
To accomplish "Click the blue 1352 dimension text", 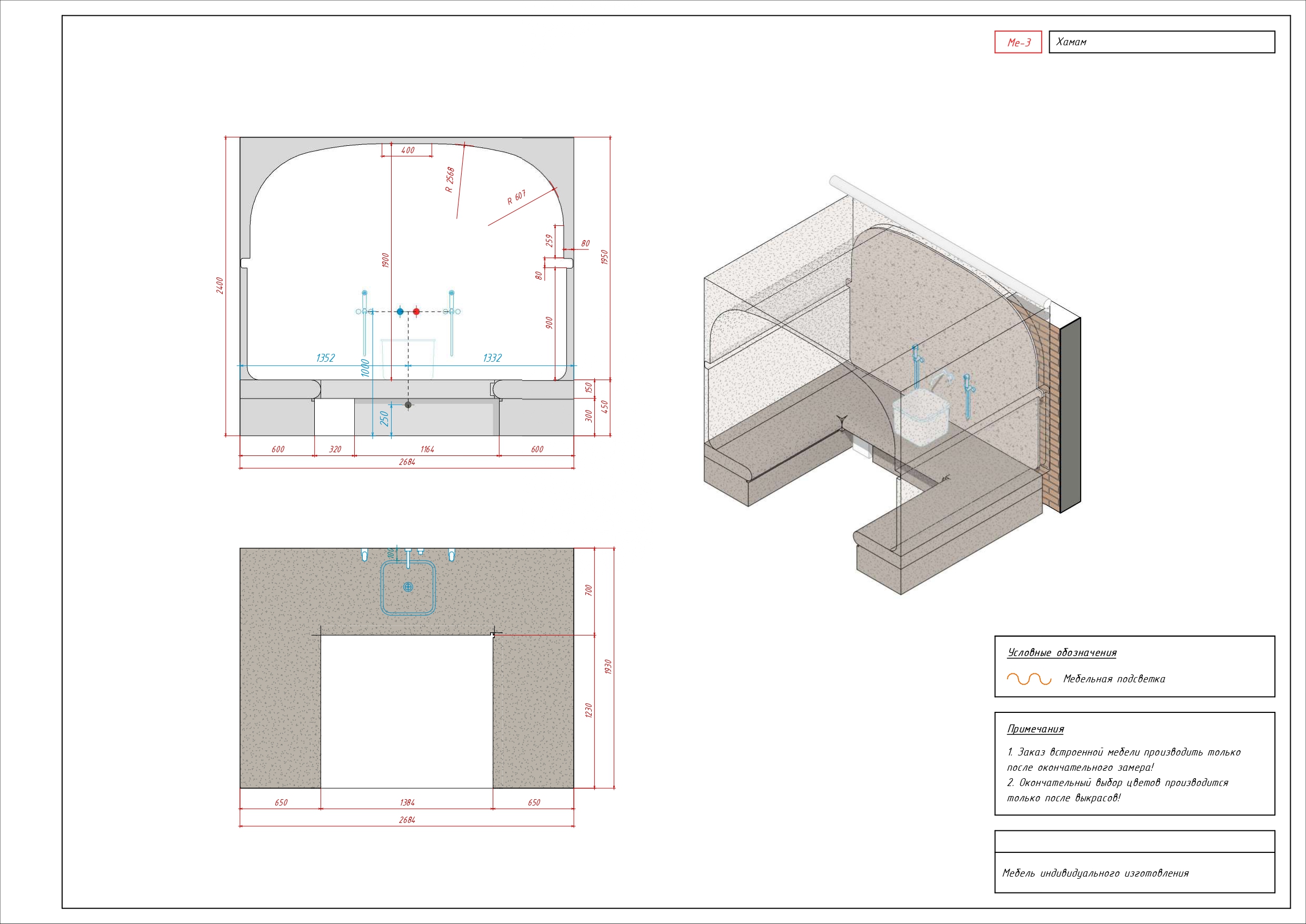I will coord(325,358).
